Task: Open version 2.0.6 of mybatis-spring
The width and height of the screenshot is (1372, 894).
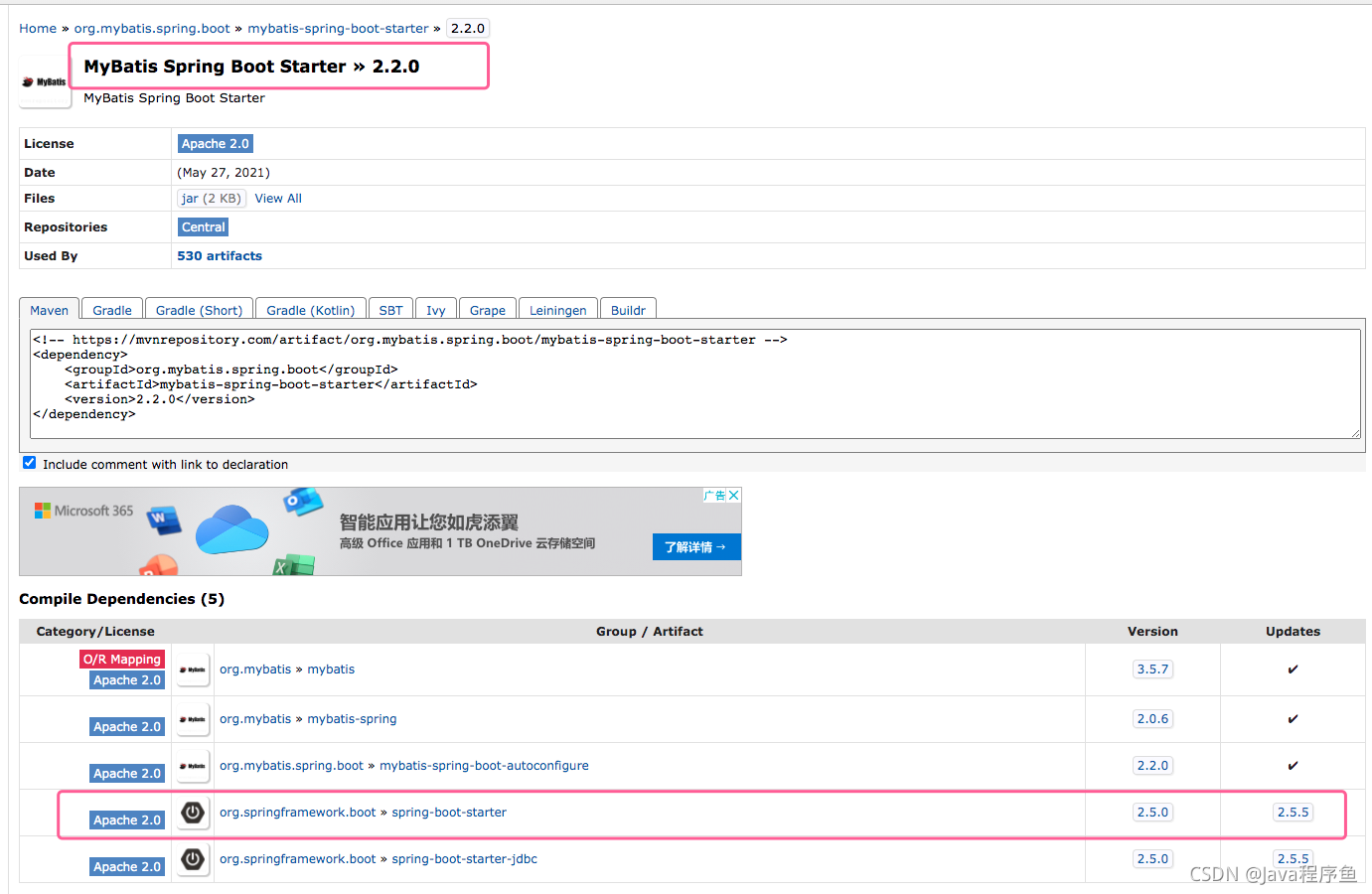Action: pos(1152,719)
